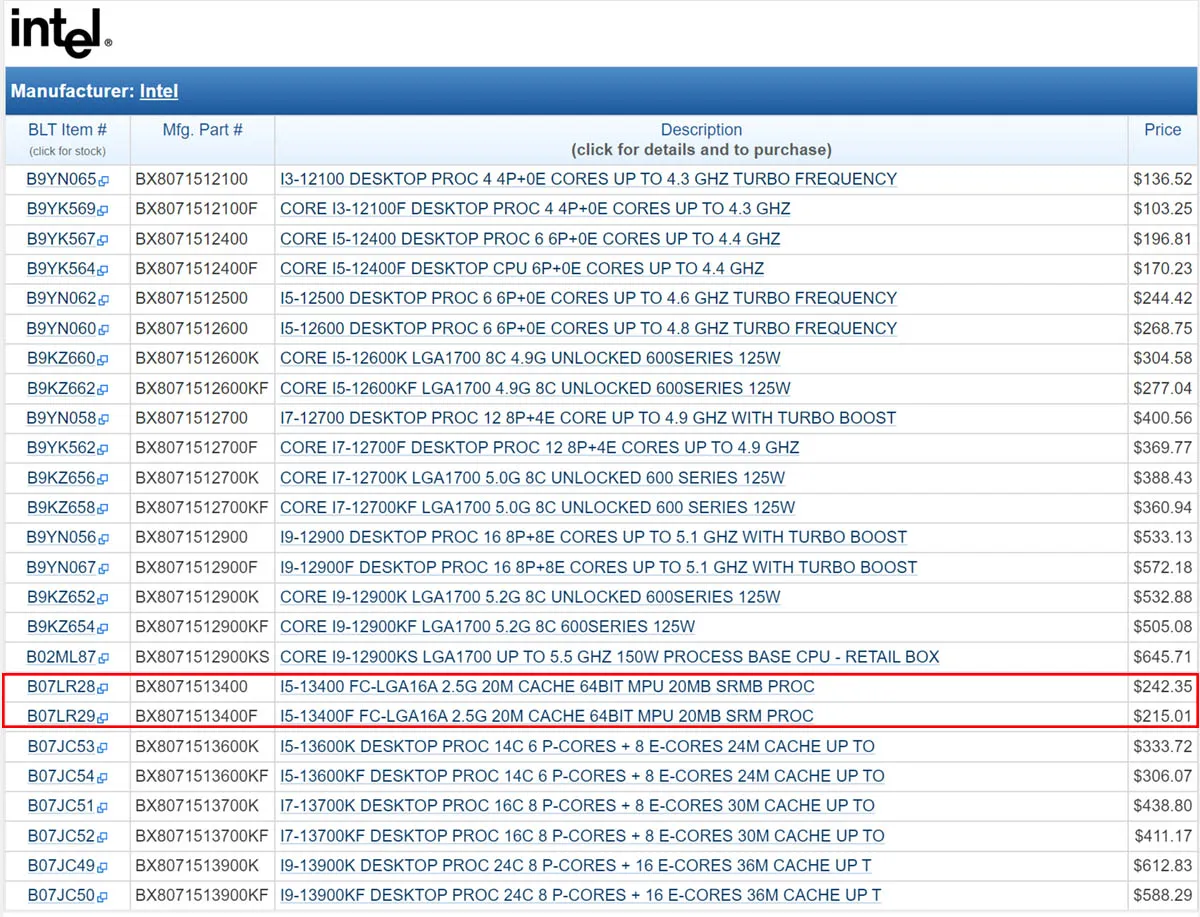
Task: Click stock popup icon beside B9YN058
Action: [103, 420]
